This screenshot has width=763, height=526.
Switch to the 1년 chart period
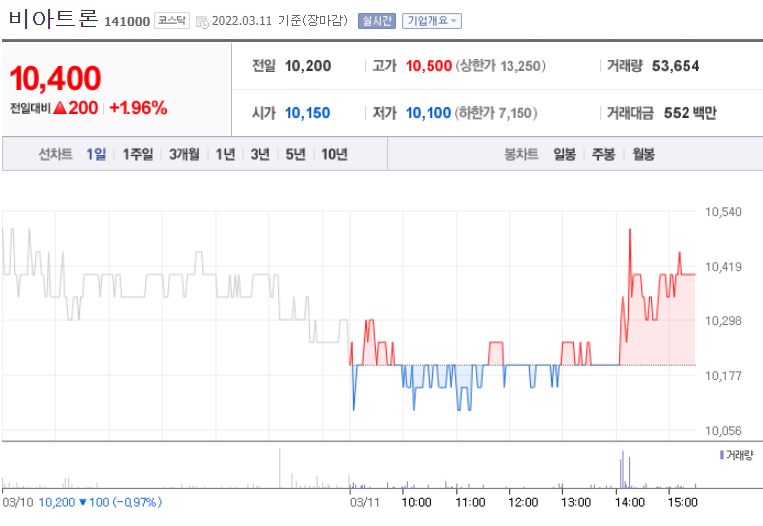pos(225,154)
